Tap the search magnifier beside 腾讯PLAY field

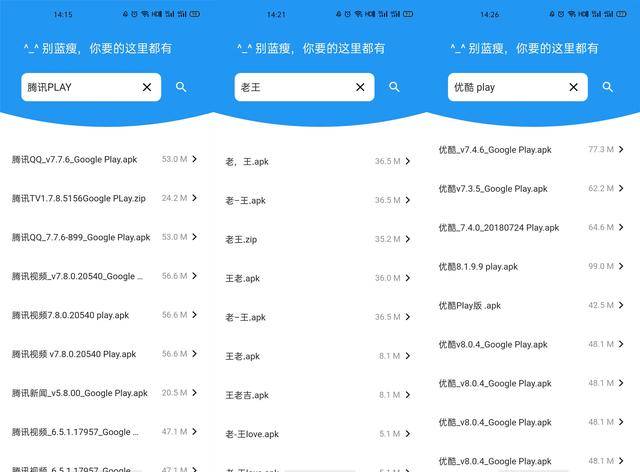181,87
